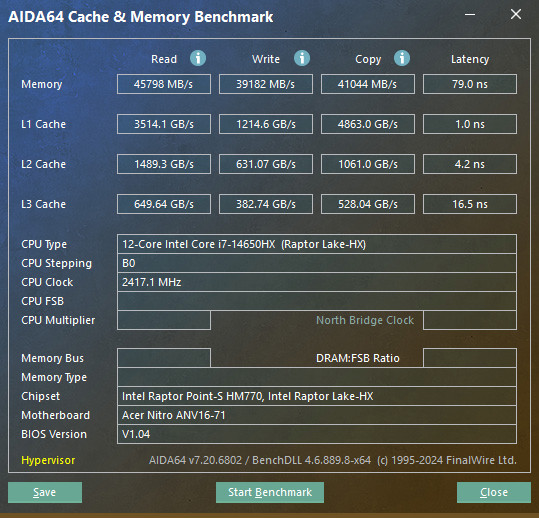
Task: Click the yellow Hypervisor label
Action: point(48,460)
